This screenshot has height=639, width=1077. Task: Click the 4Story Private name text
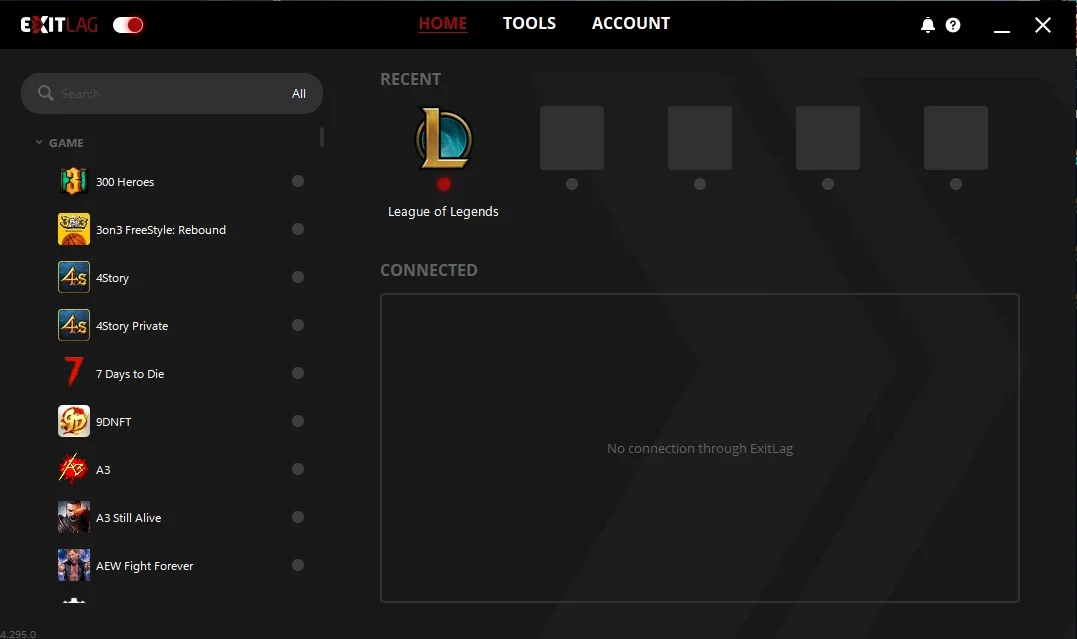132,326
